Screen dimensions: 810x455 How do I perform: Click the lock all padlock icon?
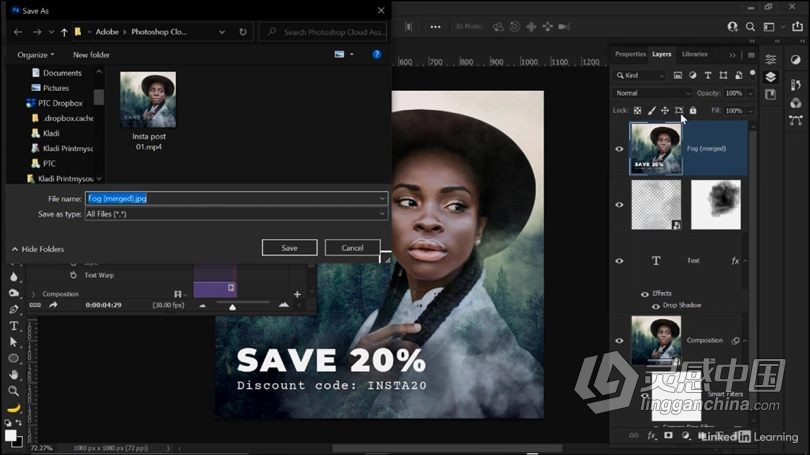click(x=693, y=110)
